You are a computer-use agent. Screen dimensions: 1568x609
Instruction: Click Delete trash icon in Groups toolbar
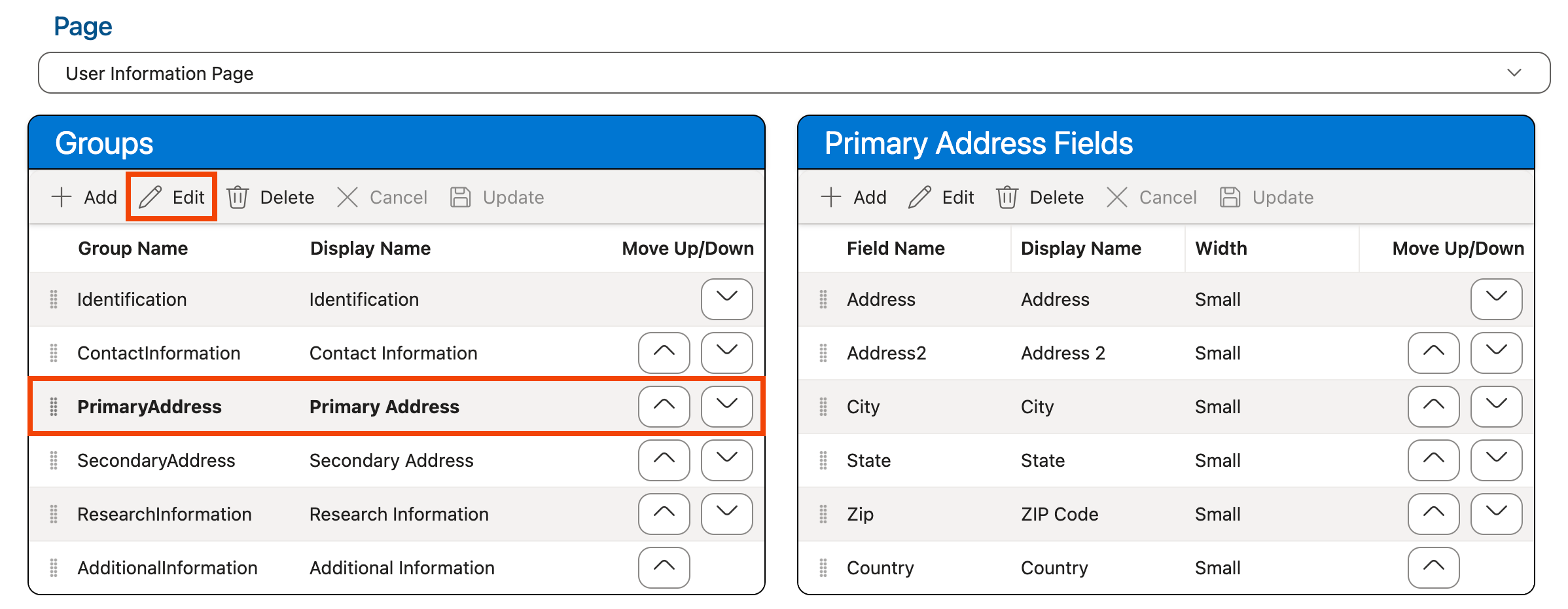click(238, 197)
